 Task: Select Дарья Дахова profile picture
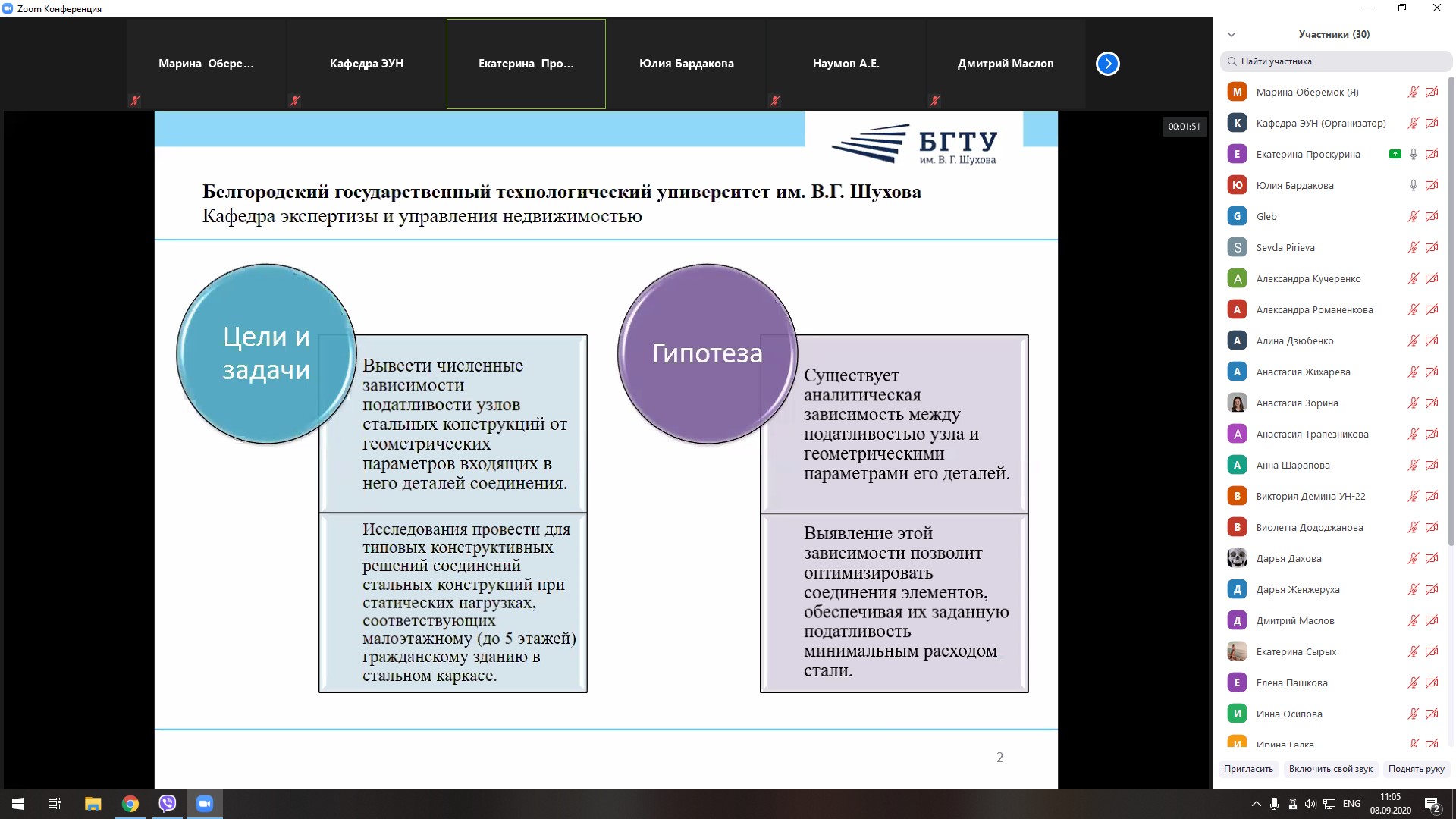1237,558
